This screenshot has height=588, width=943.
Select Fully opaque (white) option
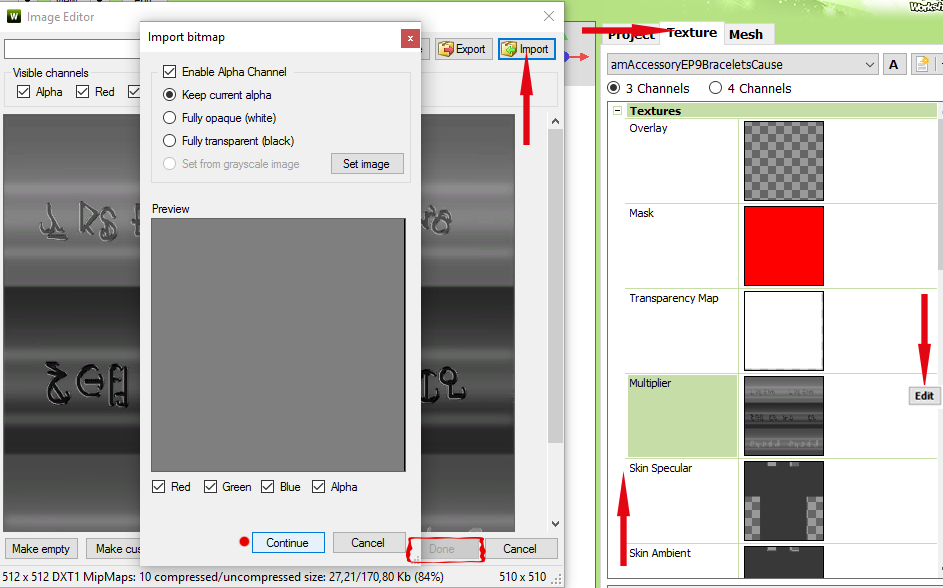[x=170, y=118]
